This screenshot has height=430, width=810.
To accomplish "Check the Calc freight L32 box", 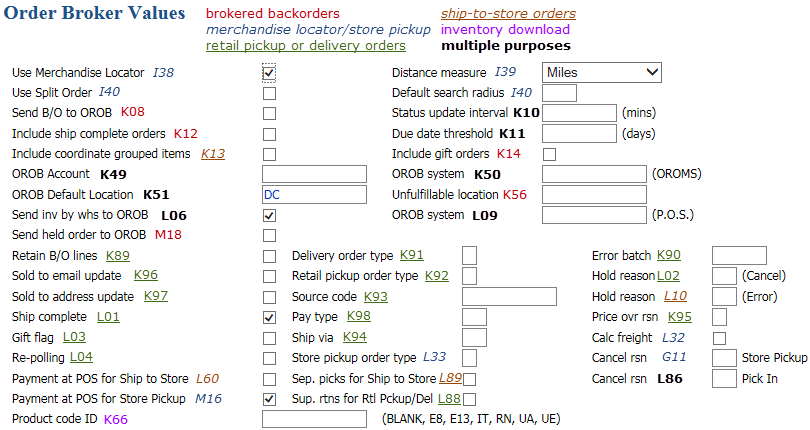I will [x=719, y=339].
